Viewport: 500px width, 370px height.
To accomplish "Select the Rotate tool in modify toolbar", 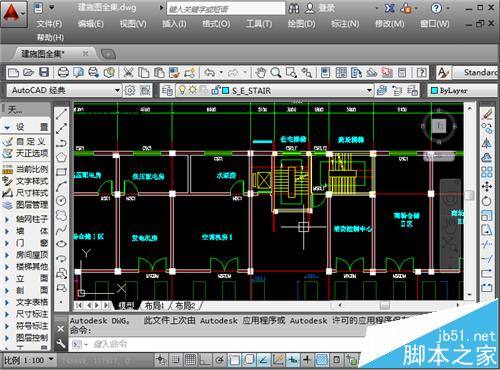I will tap(487, 201).
